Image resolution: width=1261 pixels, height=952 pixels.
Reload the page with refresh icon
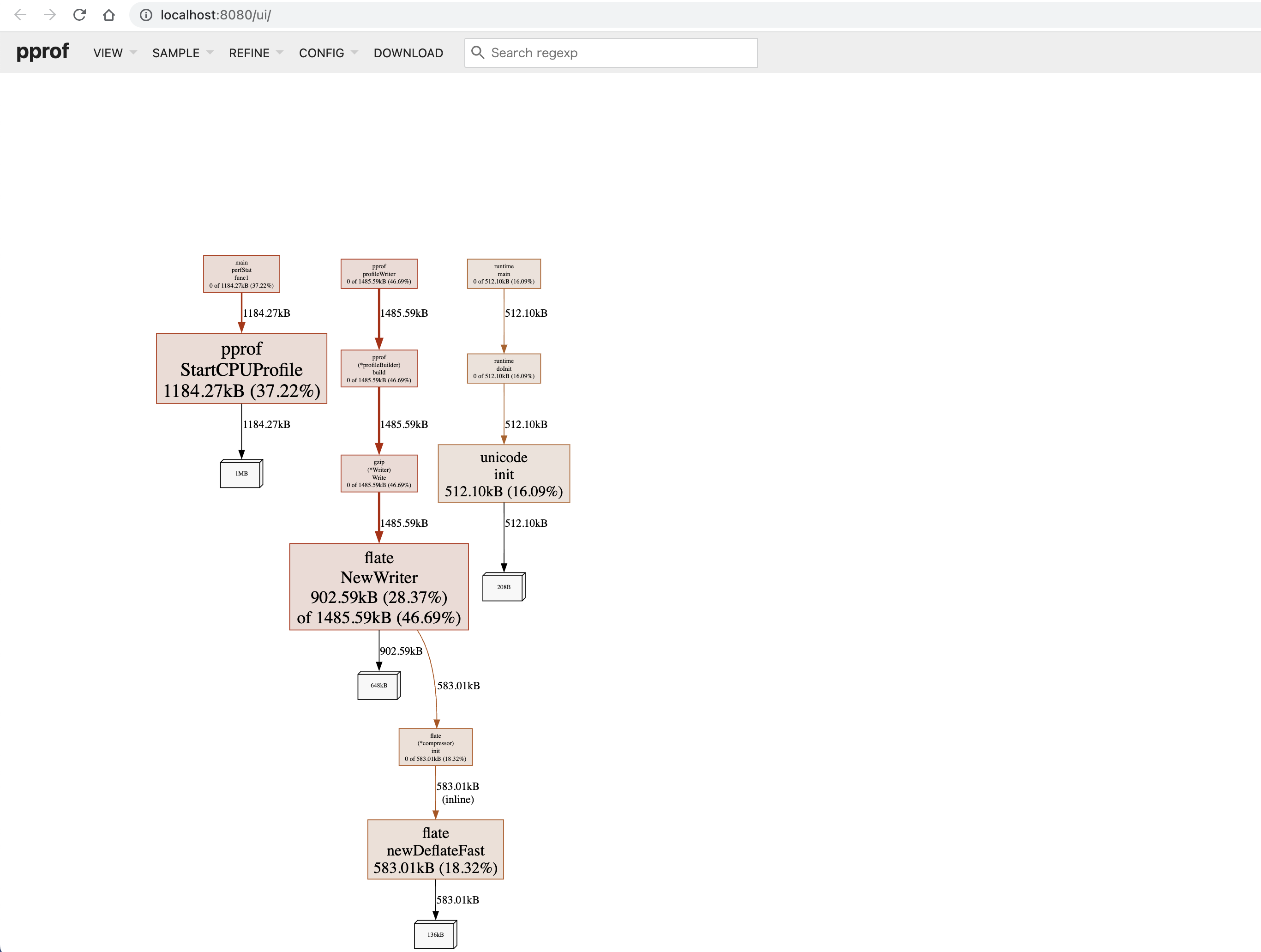tap(80, 15)
